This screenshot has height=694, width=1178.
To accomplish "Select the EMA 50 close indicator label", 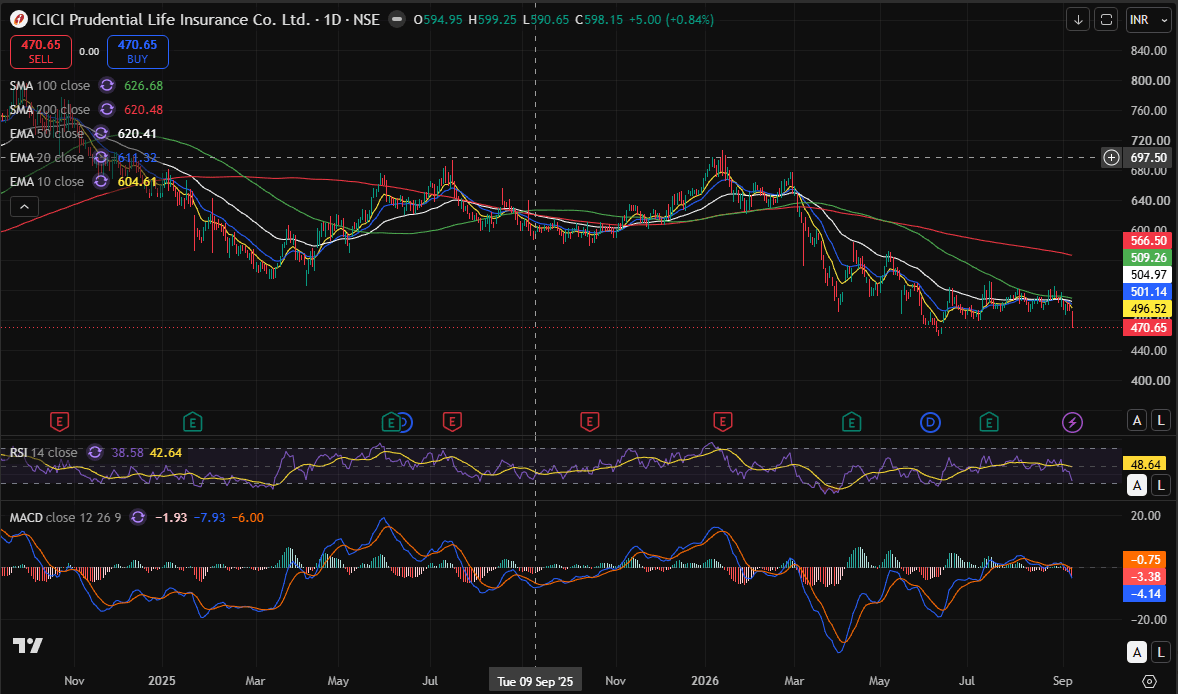I will [x=47, y=134].
